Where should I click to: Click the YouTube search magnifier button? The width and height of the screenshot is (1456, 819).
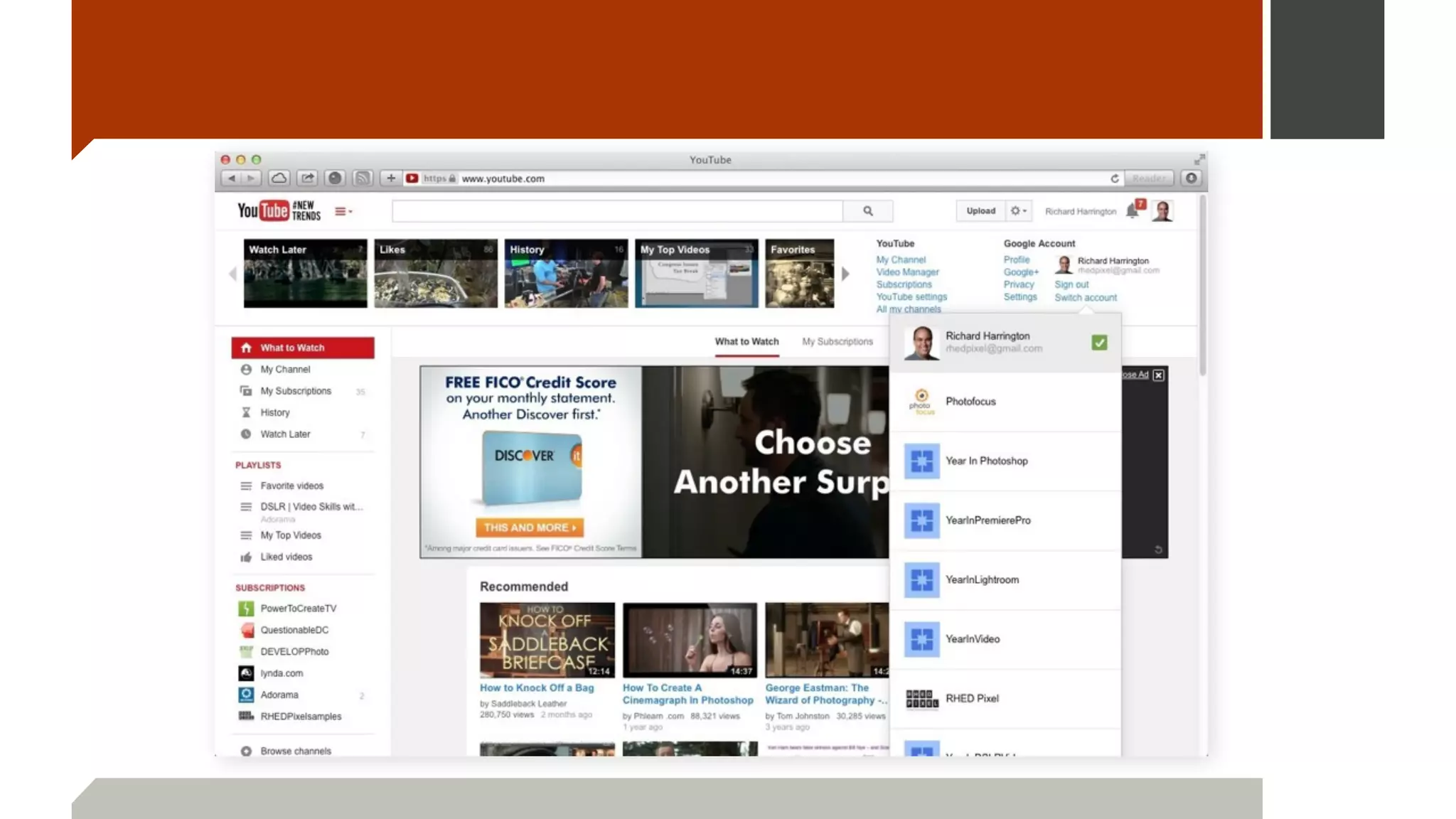pos(867,211)
